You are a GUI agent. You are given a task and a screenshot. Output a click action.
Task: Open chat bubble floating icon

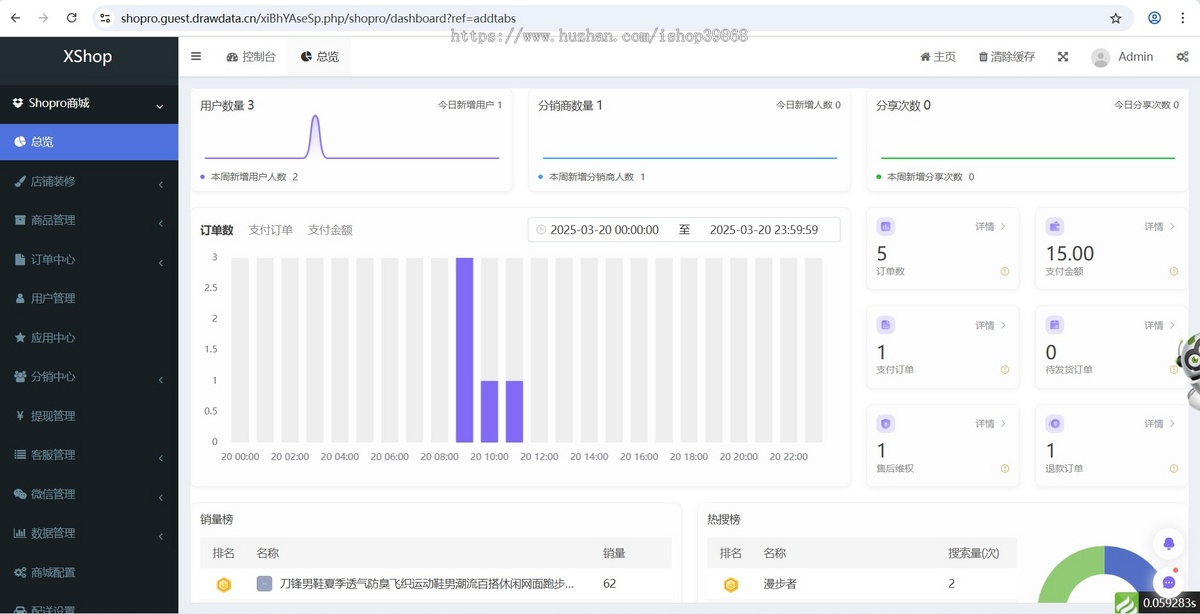click(x=1169, y=582)
